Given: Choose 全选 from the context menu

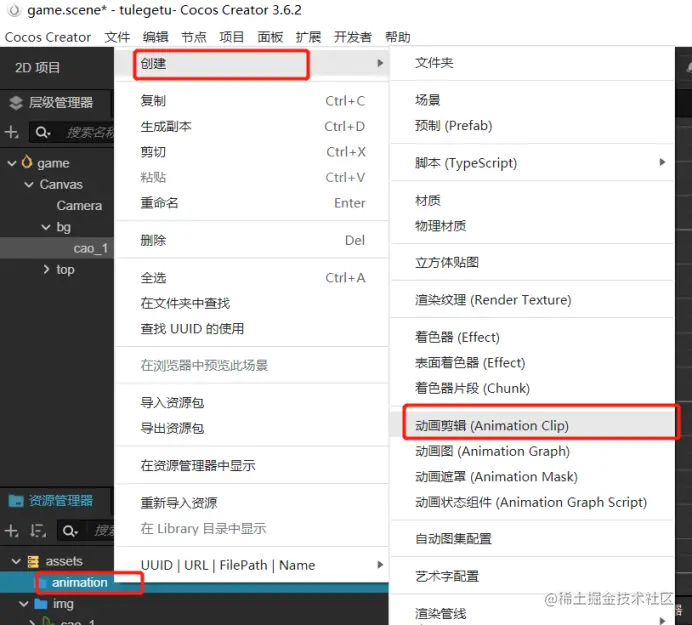Looking at the screenshot, I should tap(252, 278).
